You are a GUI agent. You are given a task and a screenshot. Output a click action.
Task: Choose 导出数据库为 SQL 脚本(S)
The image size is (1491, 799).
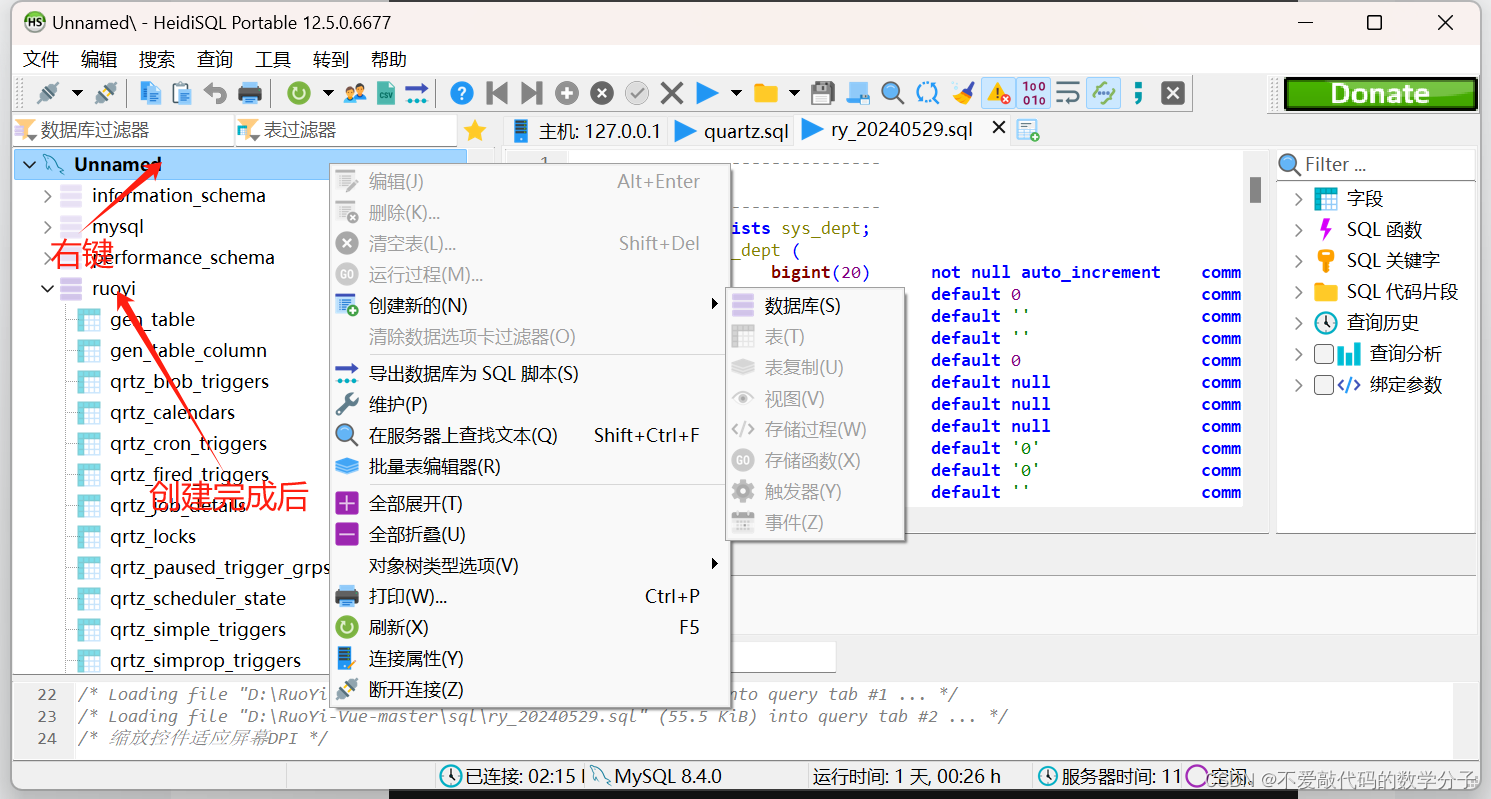[x=528, y=374]
